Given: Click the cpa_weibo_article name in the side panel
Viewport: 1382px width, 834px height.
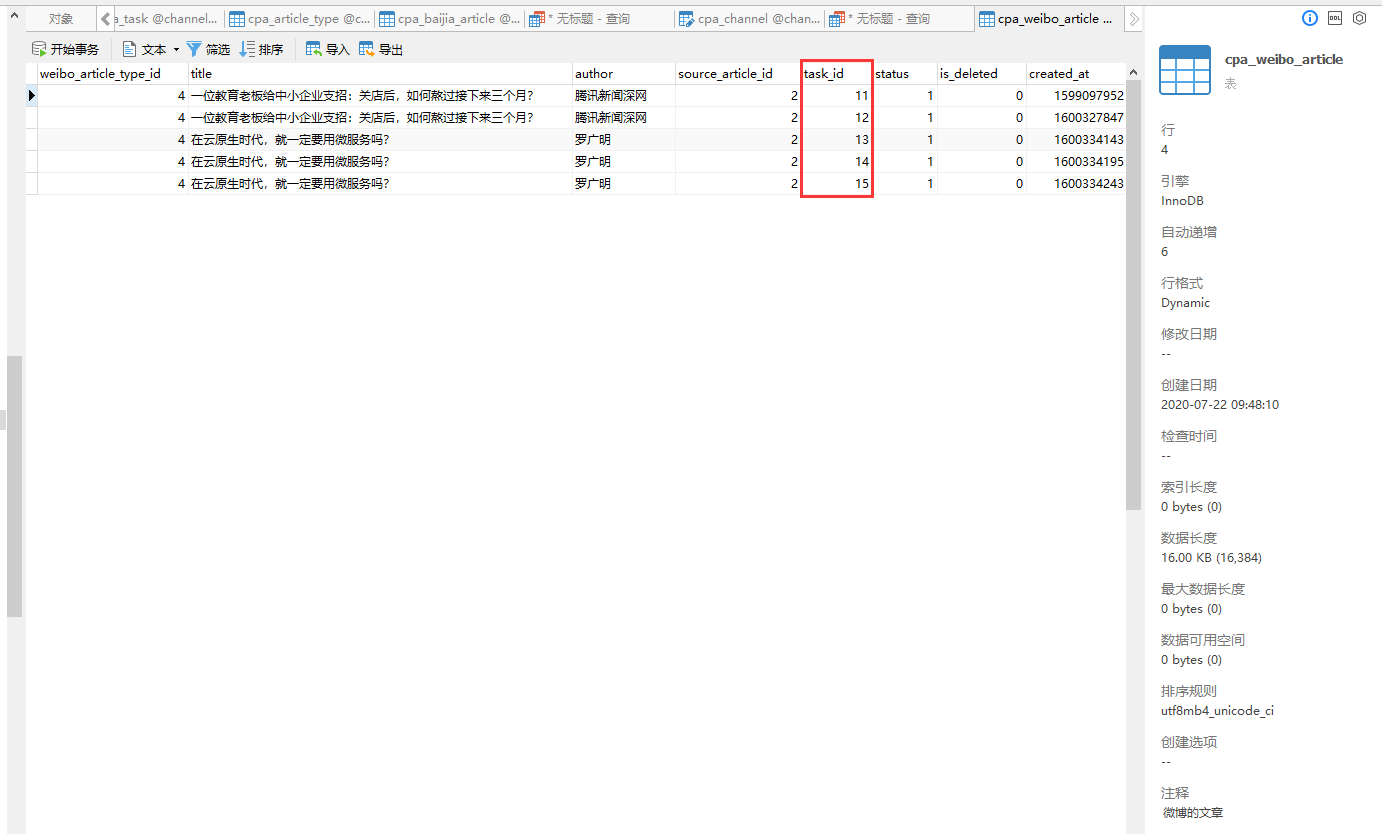Looking at the screenshot, I should [1284, 59].
